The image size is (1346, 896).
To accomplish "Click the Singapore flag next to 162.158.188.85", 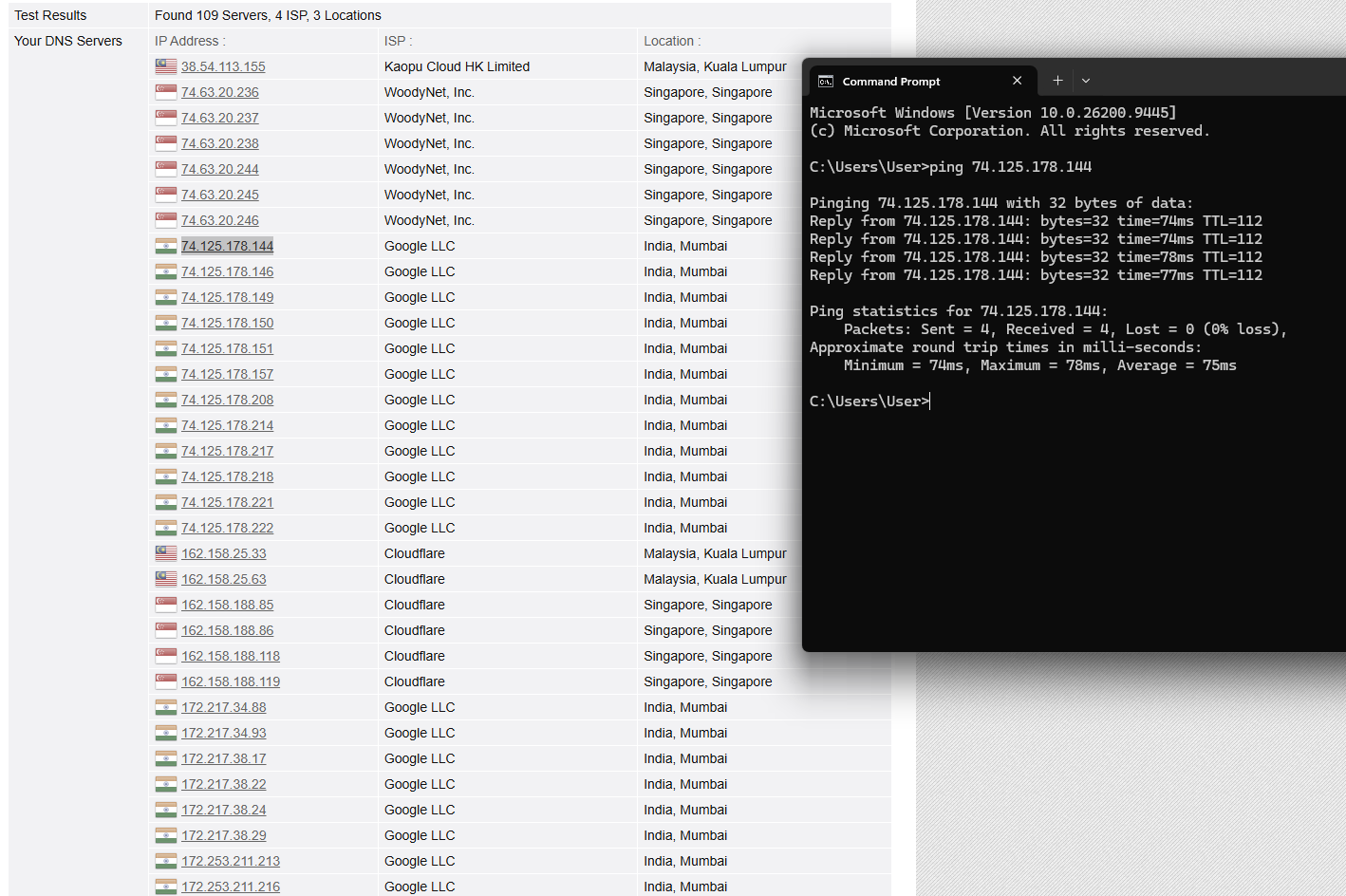I will coord(166,605).
